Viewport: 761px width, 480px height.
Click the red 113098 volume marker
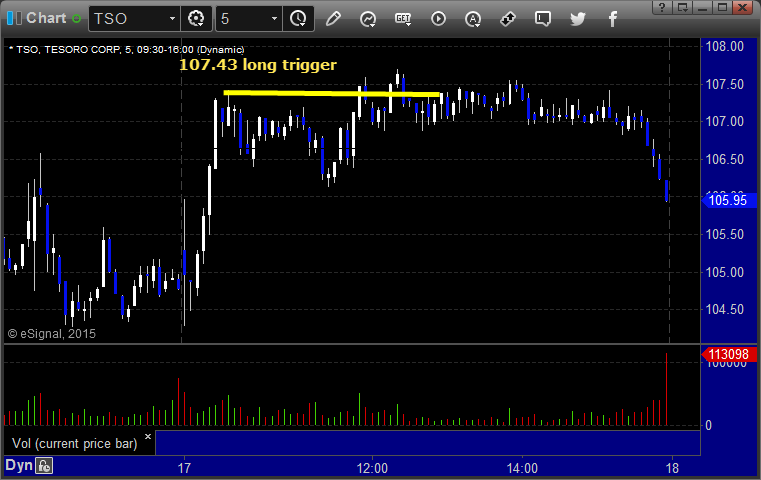pos(728,354)
